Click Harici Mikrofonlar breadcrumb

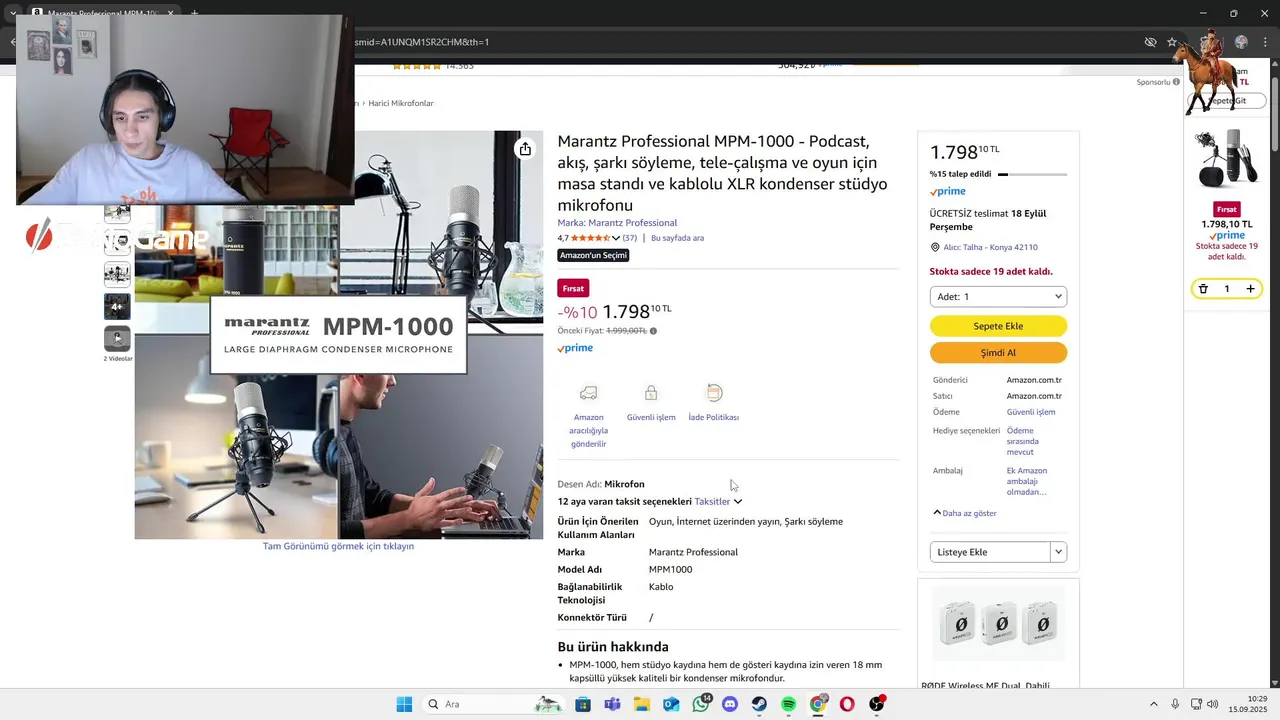400,103
